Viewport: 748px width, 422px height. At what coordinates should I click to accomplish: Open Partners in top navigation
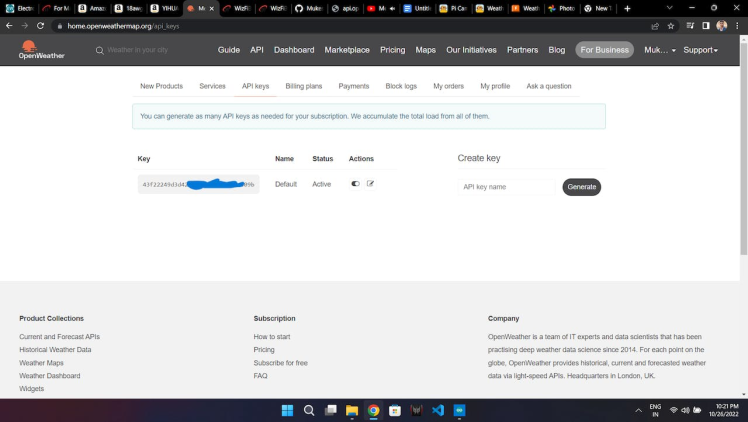coord(522,50)
